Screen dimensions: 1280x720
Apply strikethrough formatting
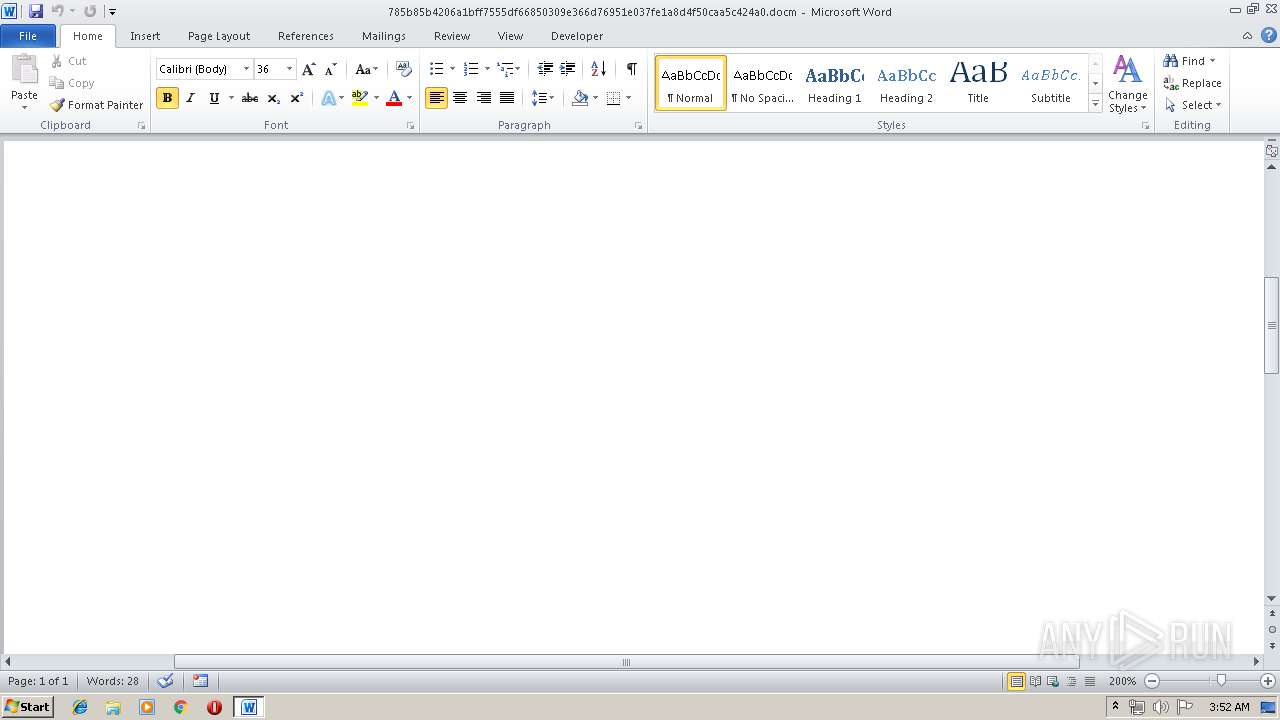tap(250, 98)
